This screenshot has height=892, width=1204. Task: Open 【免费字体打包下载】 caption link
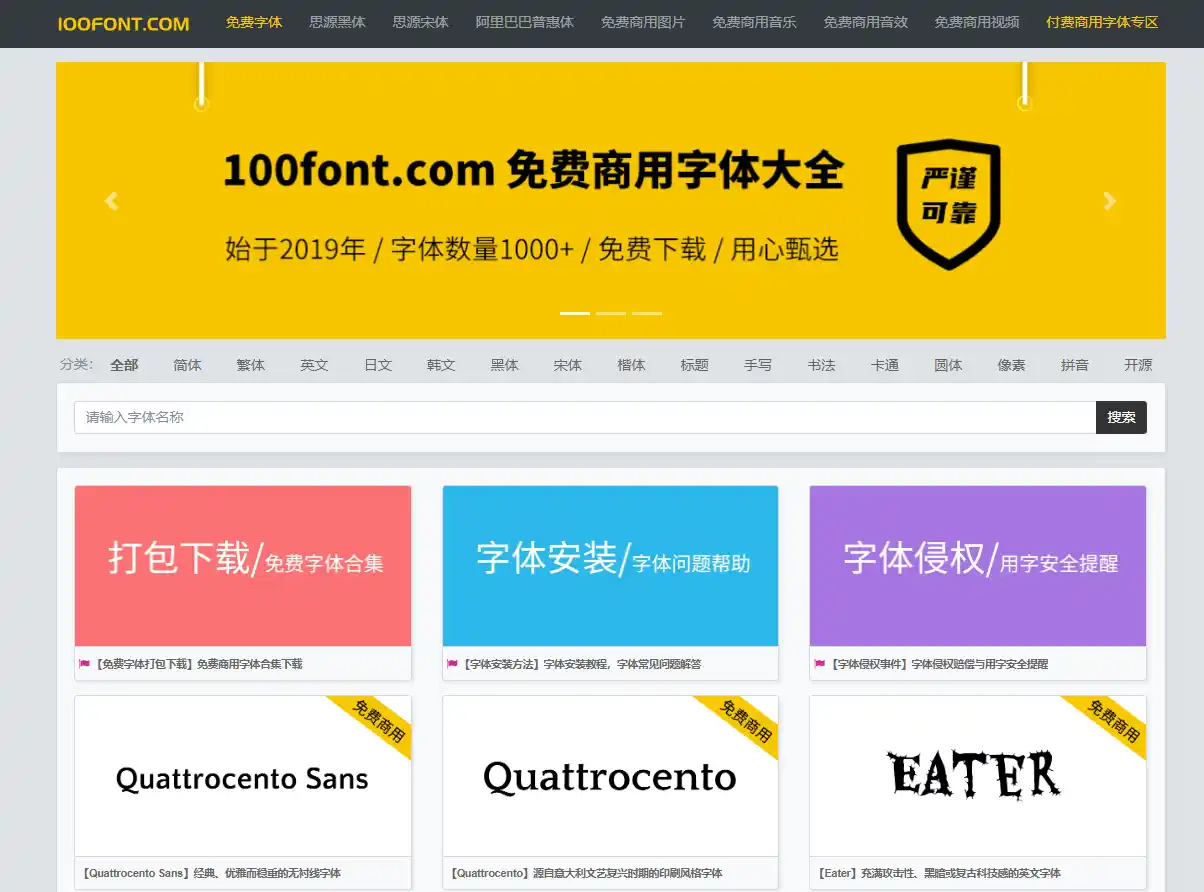coord(198,664)
